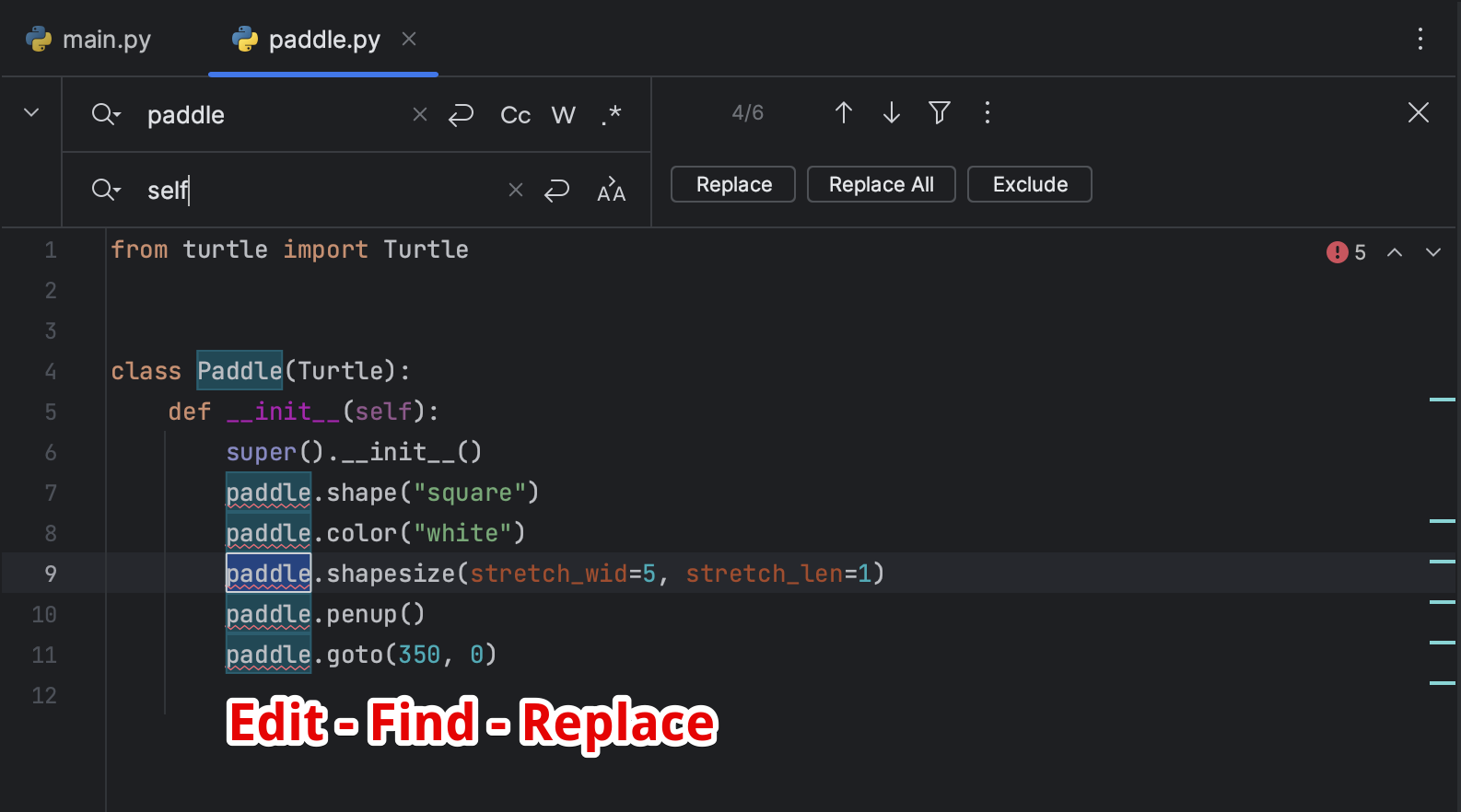This screenshot has height=812, width=1461.
Task: Open more find options menu
Action: coord(988,112)
